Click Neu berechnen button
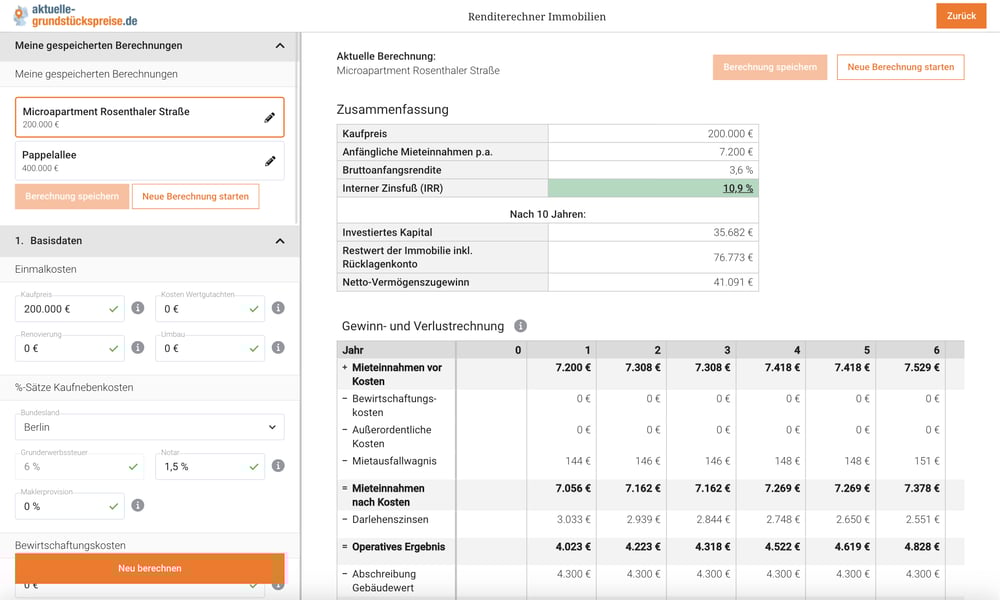This screenshot has width=1000, height=600. click(150, 568)
